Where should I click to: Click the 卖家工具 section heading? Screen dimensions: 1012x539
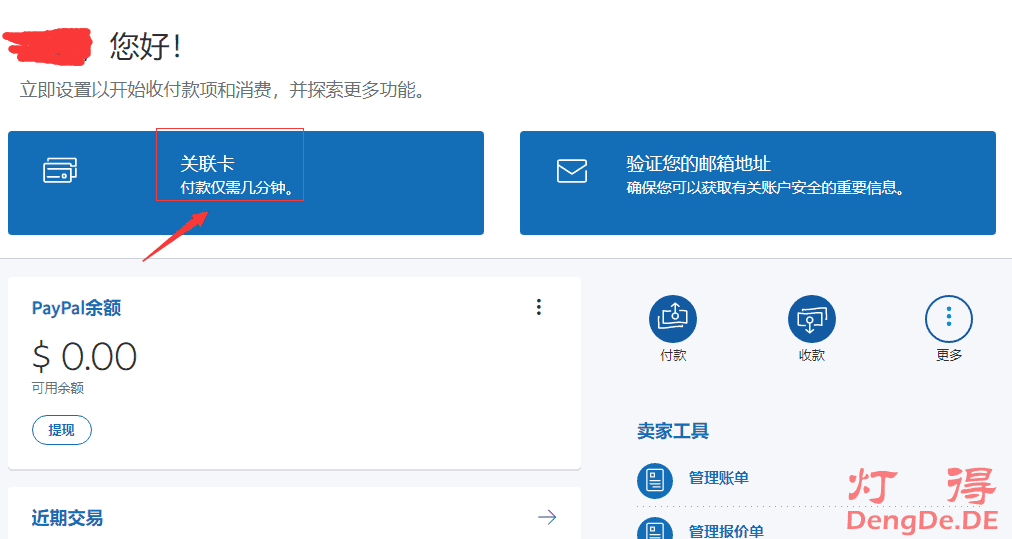673,431
